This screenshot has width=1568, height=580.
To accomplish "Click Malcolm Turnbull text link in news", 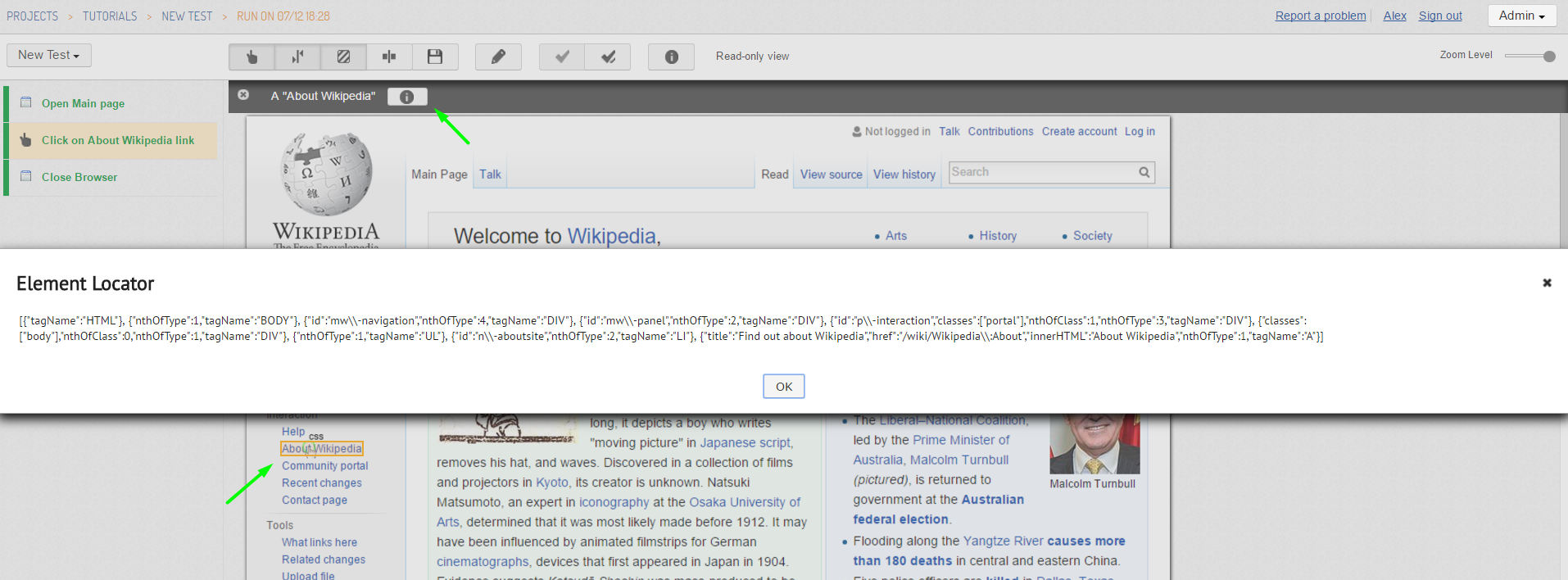I will pyautogui.click(x=959, y=460).
